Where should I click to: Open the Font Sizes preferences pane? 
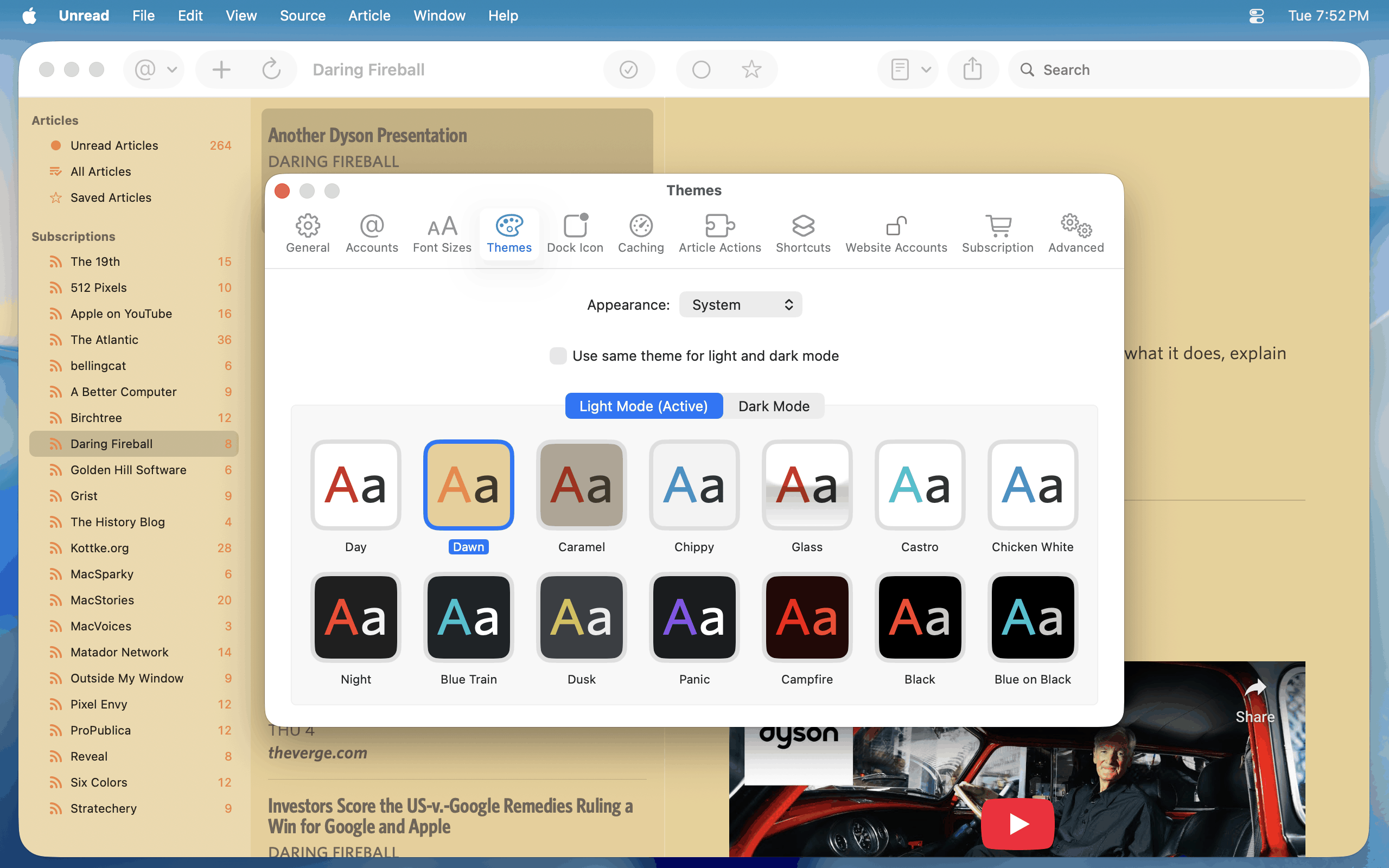coord(441,234)
